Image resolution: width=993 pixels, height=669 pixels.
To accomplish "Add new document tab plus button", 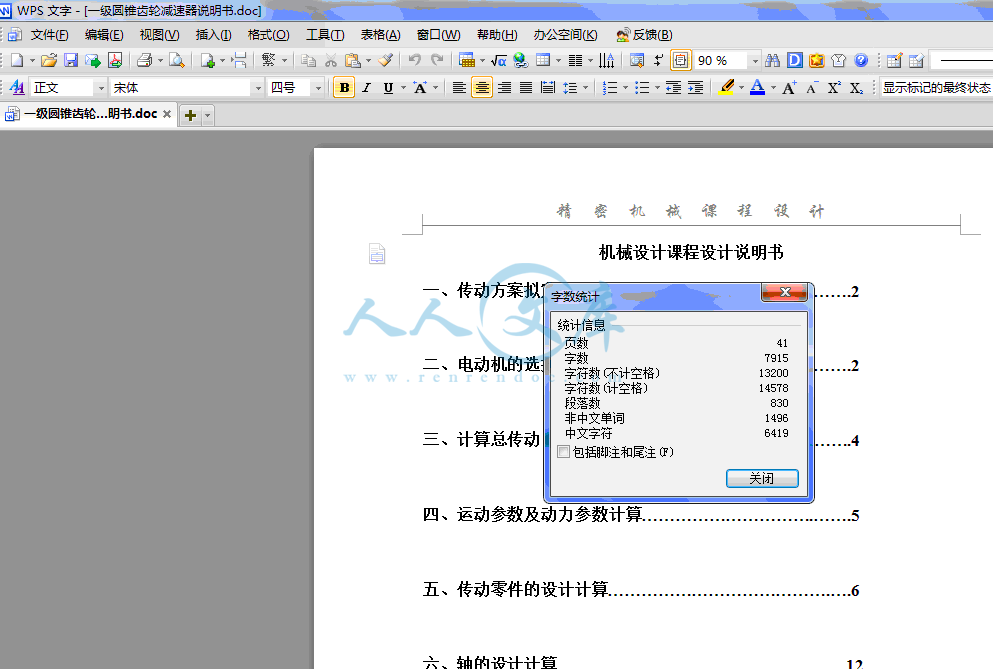I will click(x=190, y=115).
